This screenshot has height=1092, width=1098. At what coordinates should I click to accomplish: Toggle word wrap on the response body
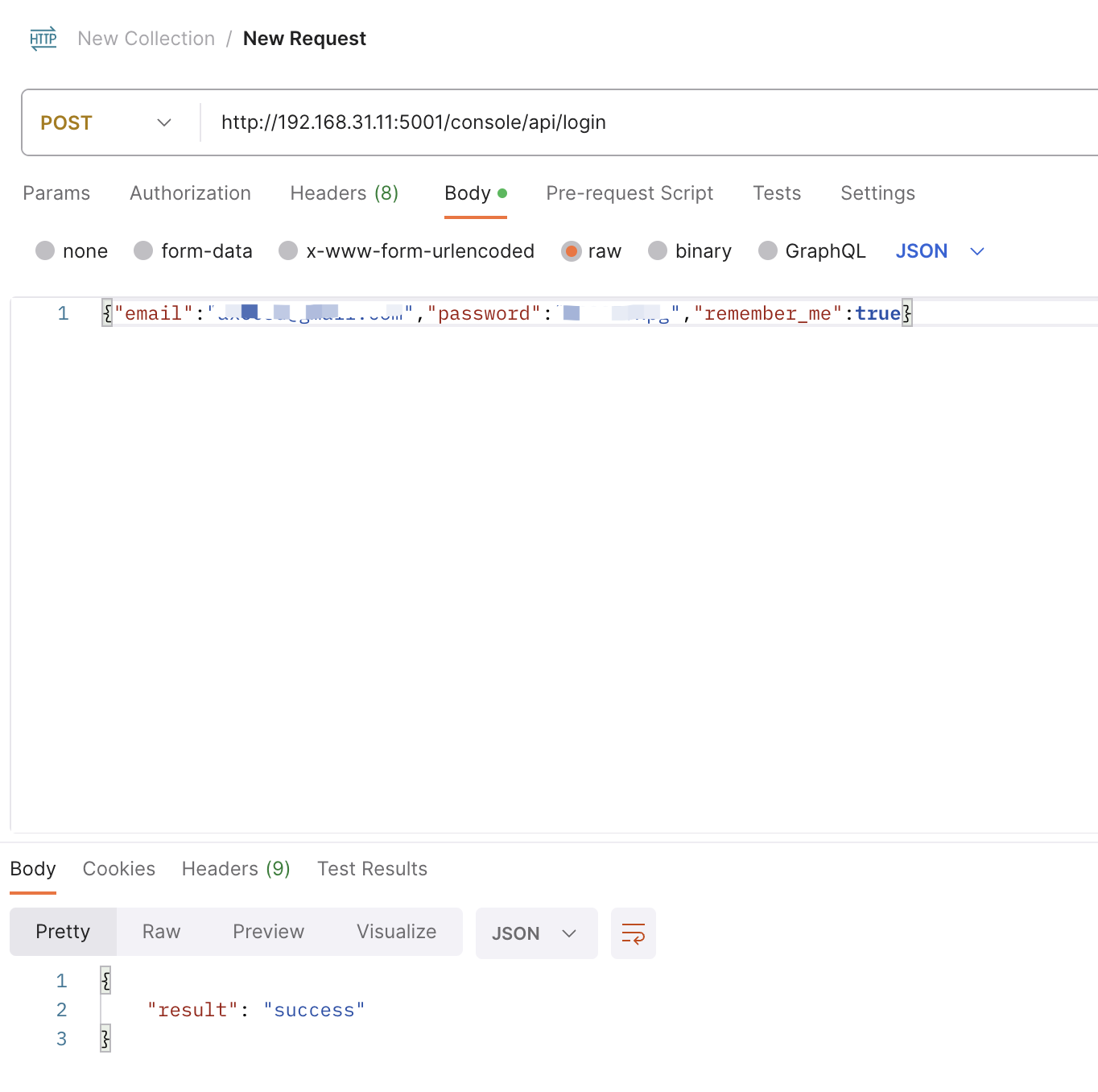pos(633,933)
